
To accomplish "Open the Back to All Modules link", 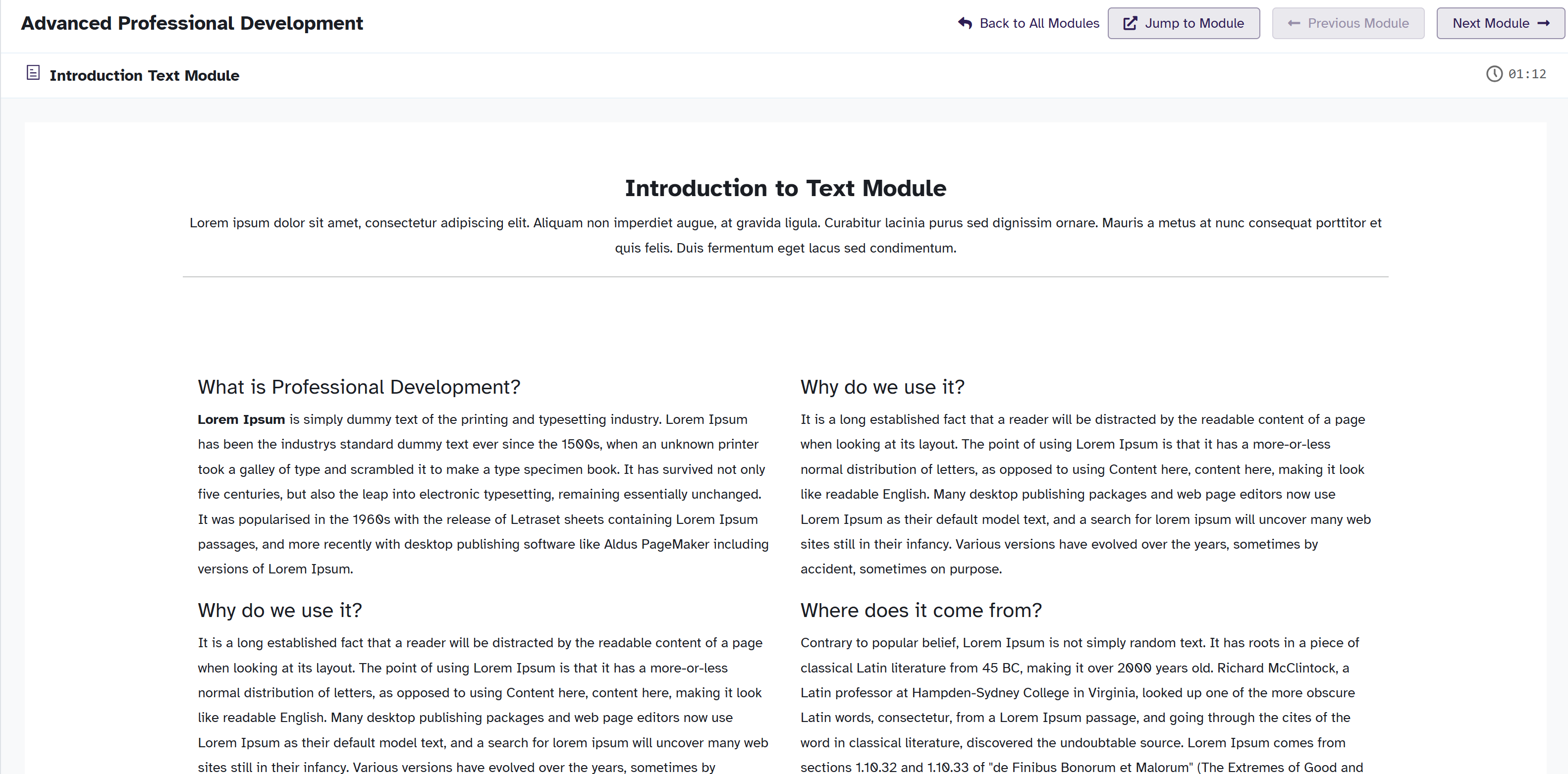I will point(1038,23).
